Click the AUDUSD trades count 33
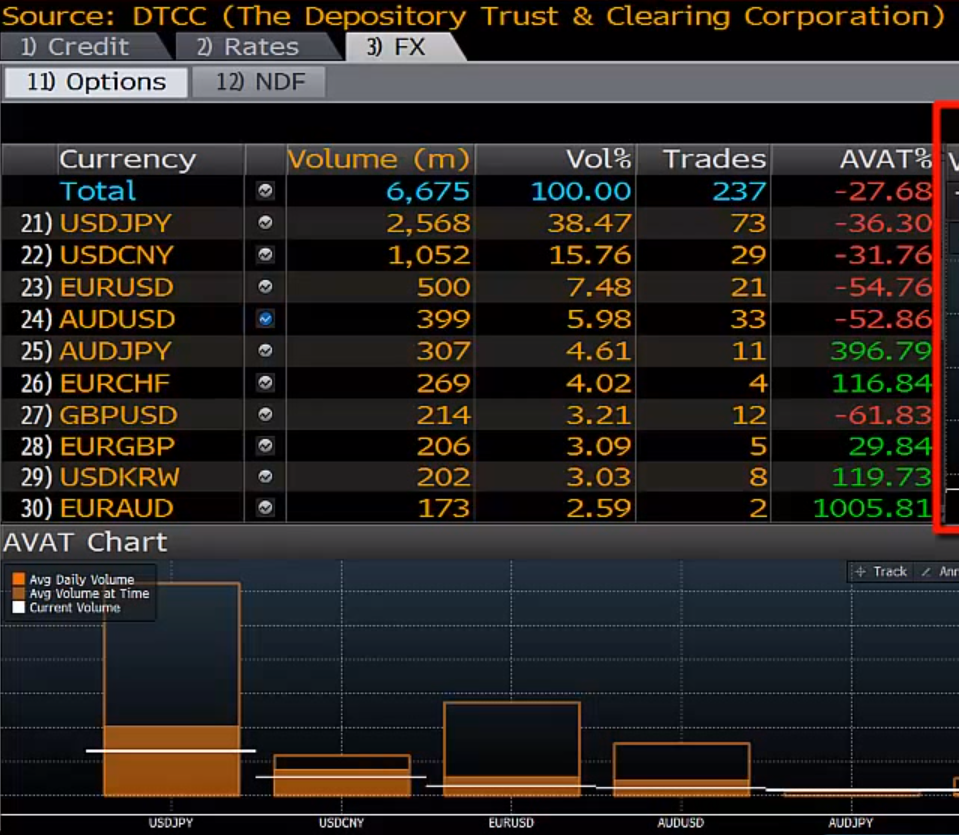The width and height of the screenshot is (959, 835). pyautogui.click(x=748, y=319)
